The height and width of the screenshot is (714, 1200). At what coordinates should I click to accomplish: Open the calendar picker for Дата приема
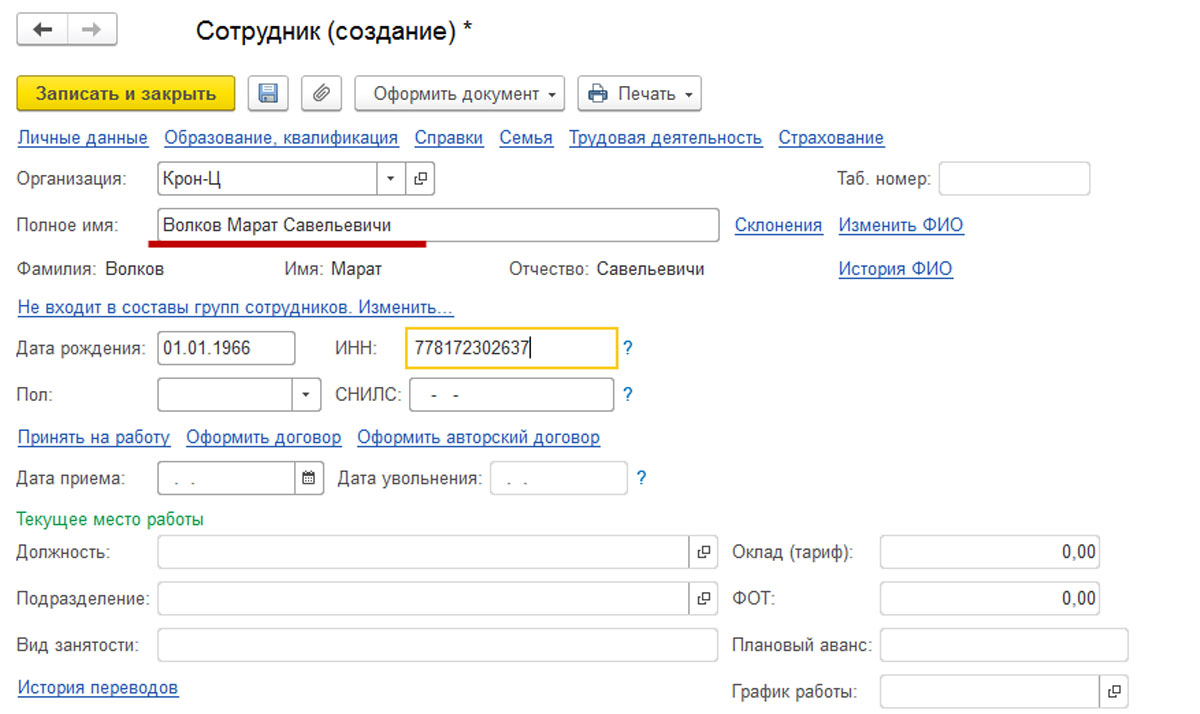pyautogui.click(x=309, y=478)
